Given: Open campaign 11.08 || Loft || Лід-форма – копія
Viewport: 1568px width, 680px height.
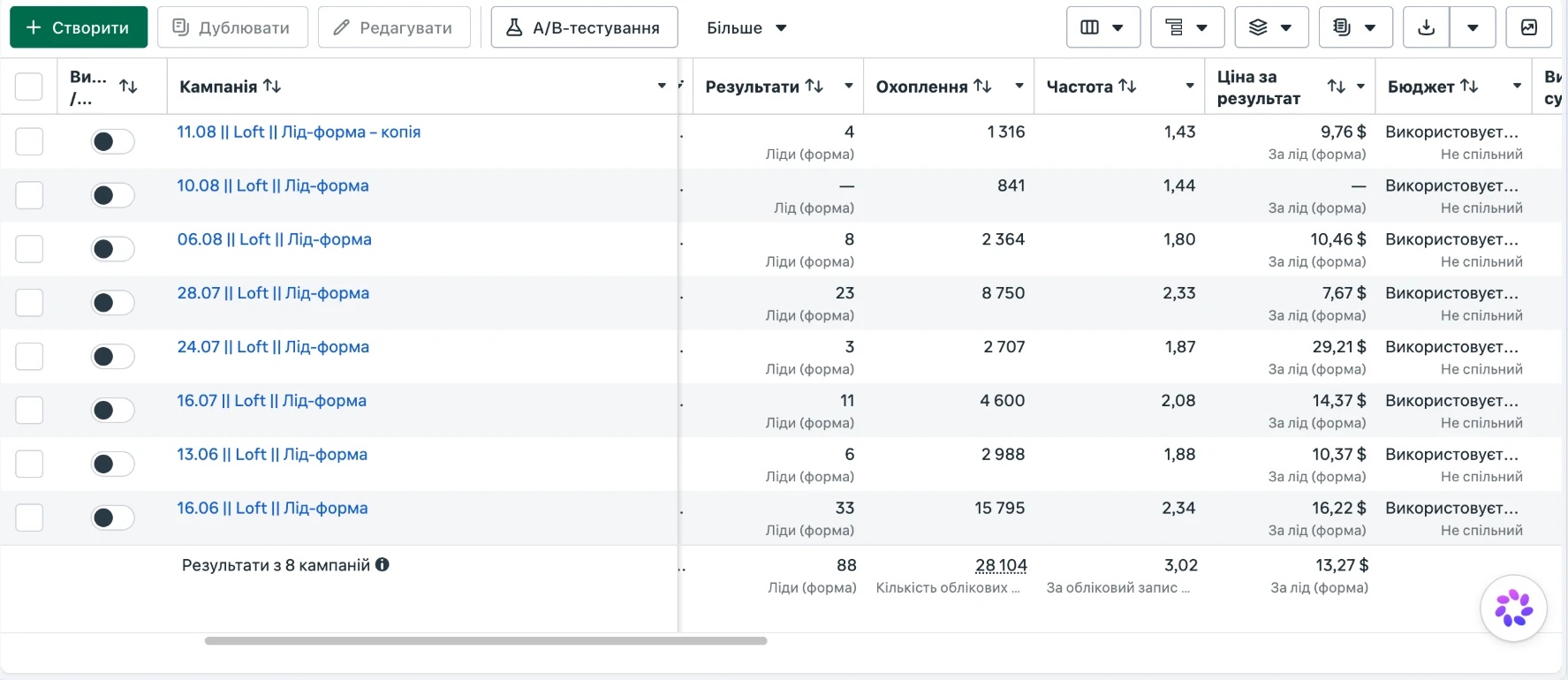Looking at the screenshot, I should click(299, 132).
